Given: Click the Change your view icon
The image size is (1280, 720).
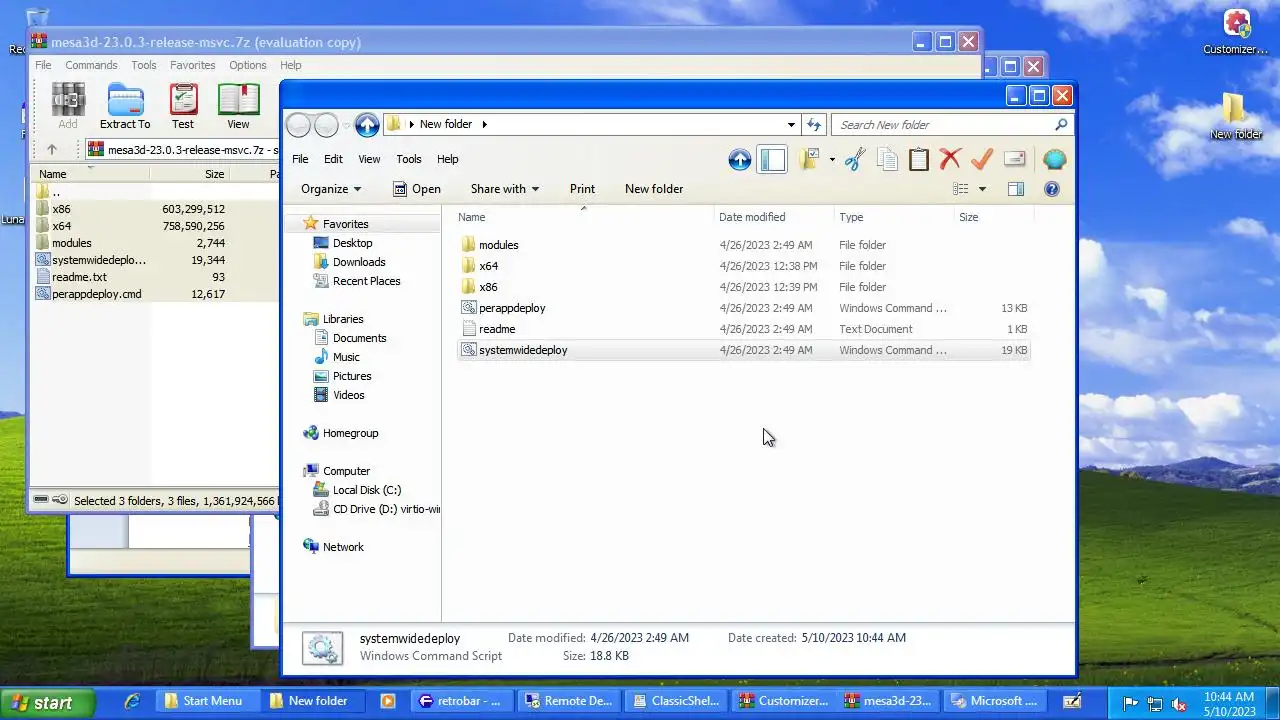Looking at the screenshot, I should pyautogui.click(x=961, y=189).
